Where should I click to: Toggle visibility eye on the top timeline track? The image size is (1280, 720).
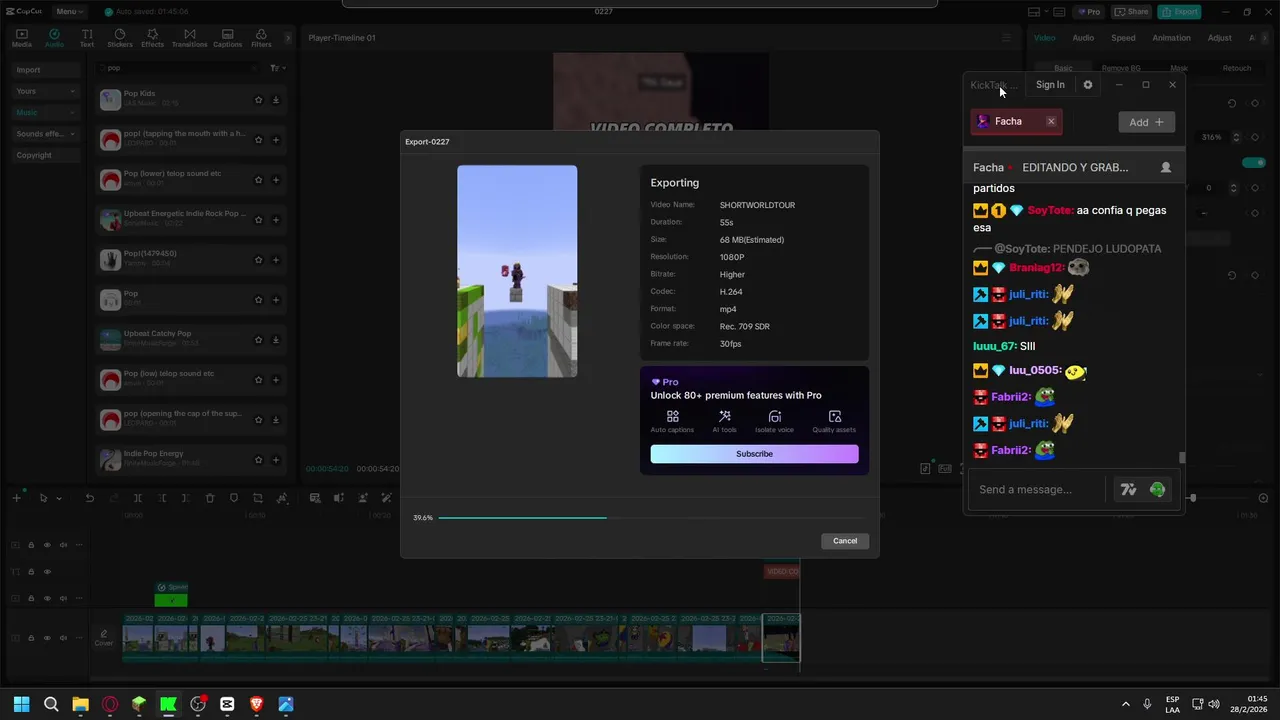click(47, 545)
